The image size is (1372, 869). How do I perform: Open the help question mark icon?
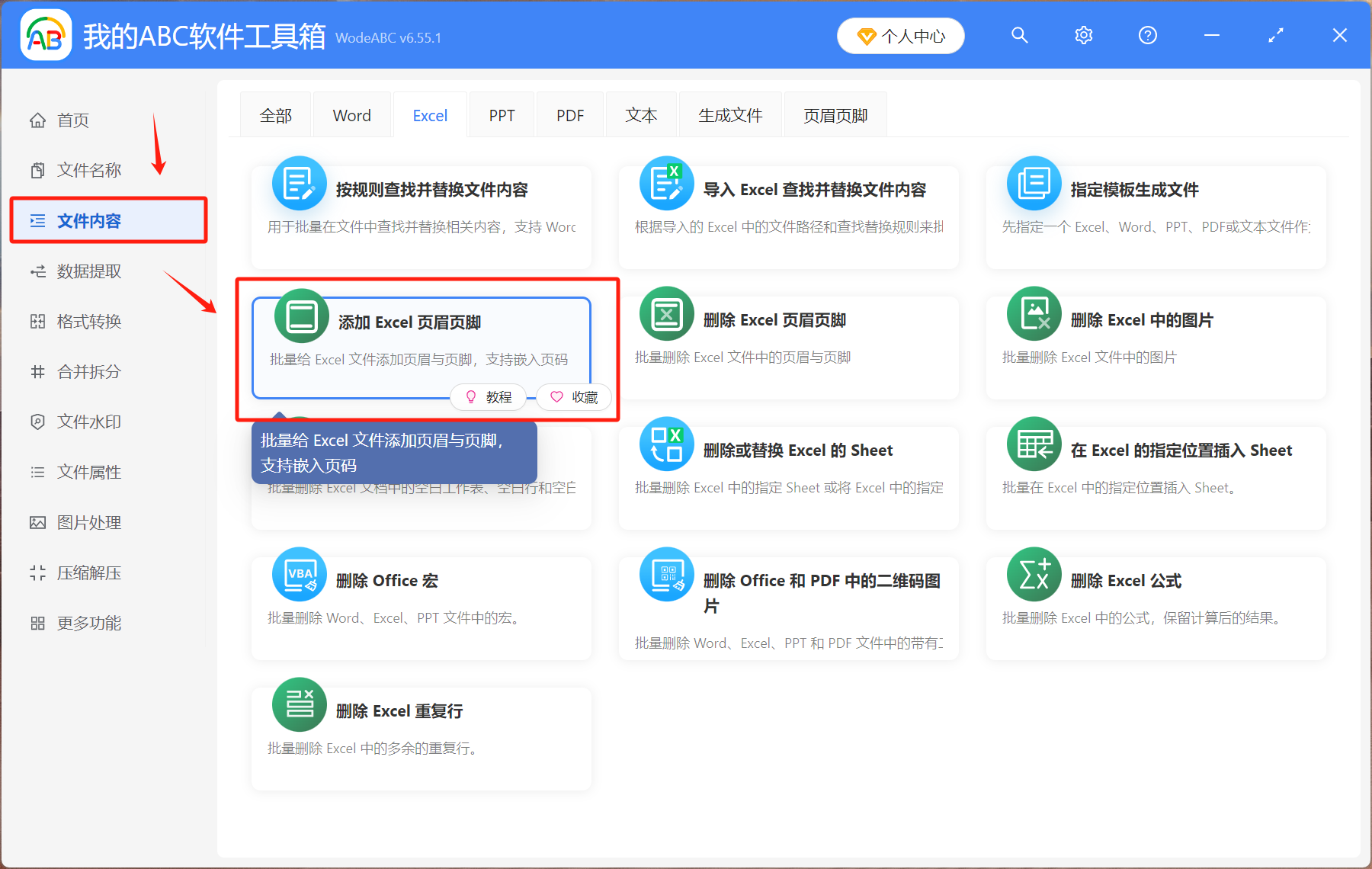point(1147,35)
